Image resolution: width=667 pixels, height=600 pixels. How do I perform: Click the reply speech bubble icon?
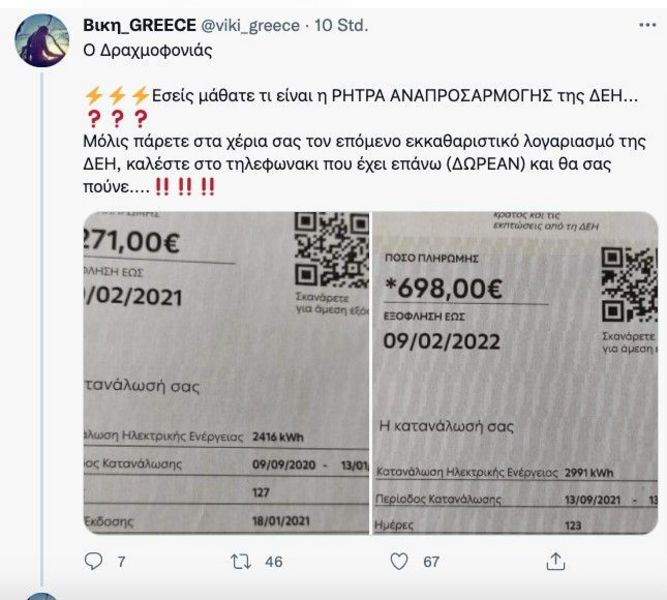point(93,561)
